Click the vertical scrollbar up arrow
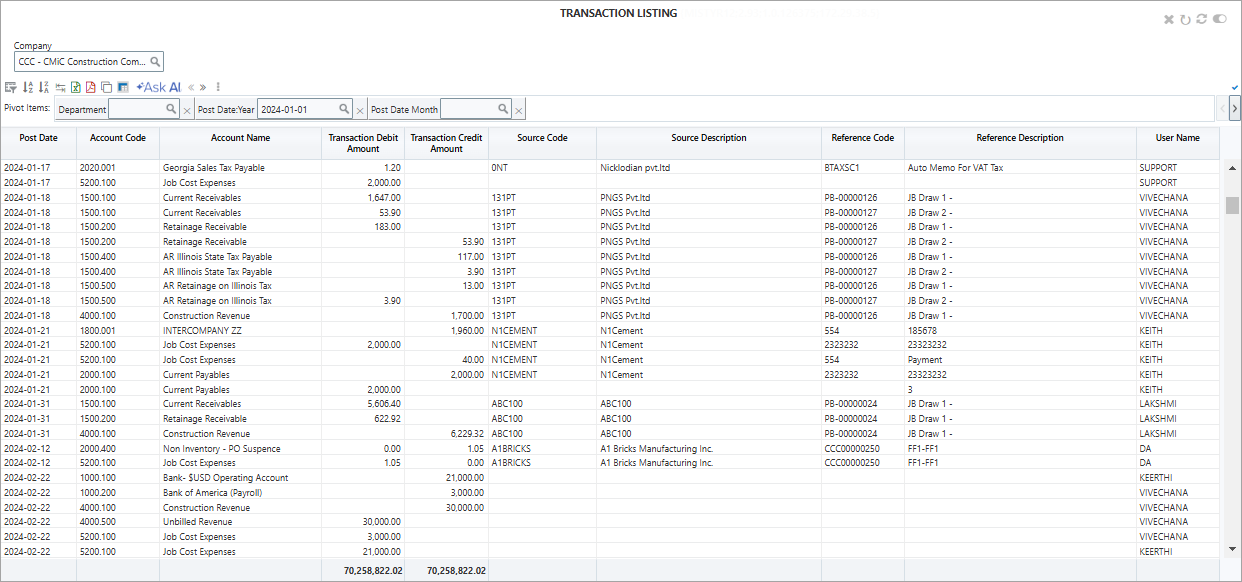 pos(1233,167)
